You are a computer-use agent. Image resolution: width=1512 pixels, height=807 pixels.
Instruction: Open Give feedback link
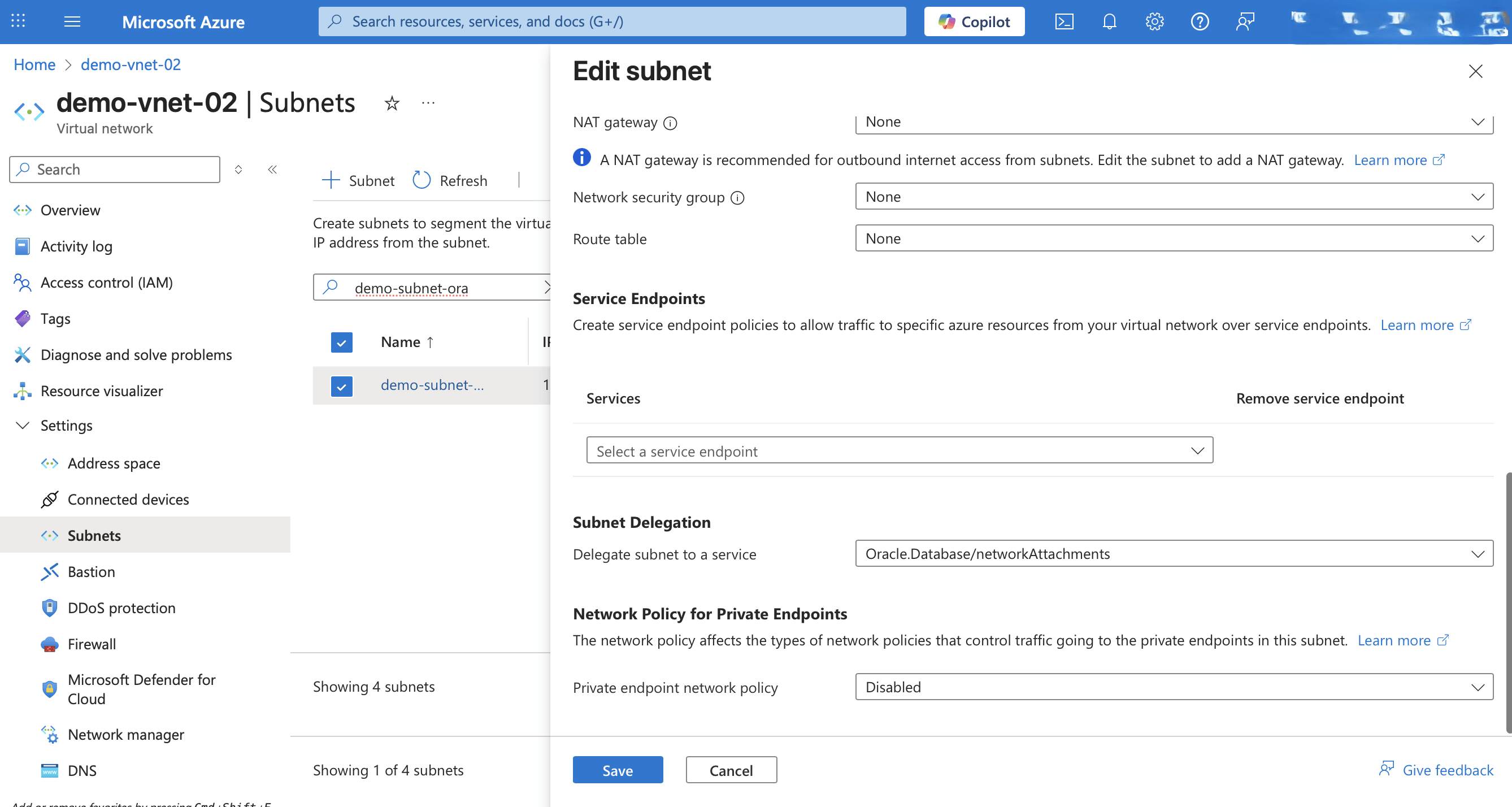click(x=1436, y=770)
